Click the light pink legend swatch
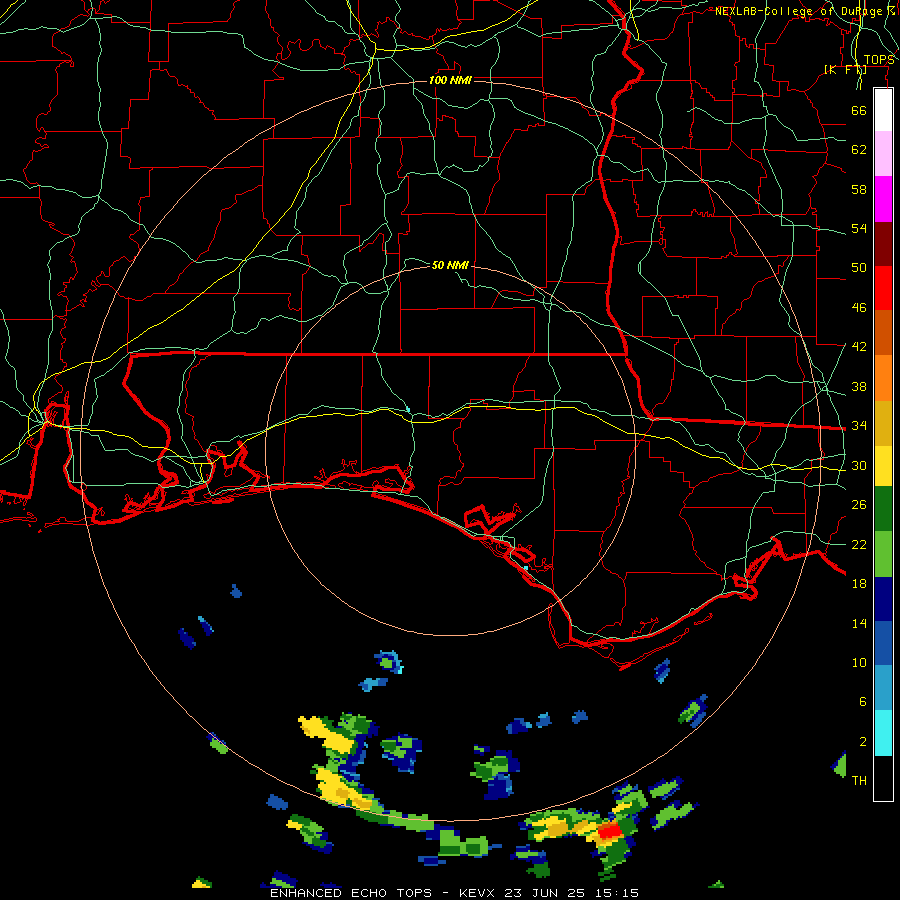 883,154
